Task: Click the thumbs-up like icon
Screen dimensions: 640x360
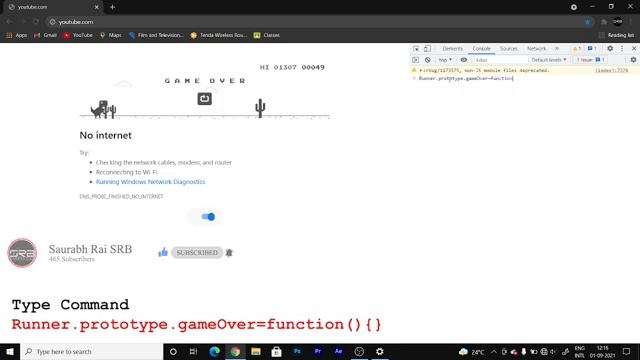Action: (163, 252)
